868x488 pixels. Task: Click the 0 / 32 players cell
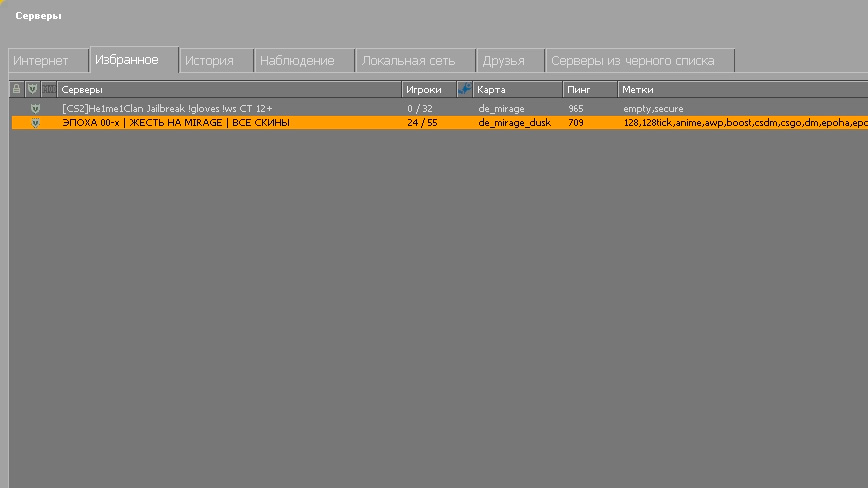tap(420, 109)
